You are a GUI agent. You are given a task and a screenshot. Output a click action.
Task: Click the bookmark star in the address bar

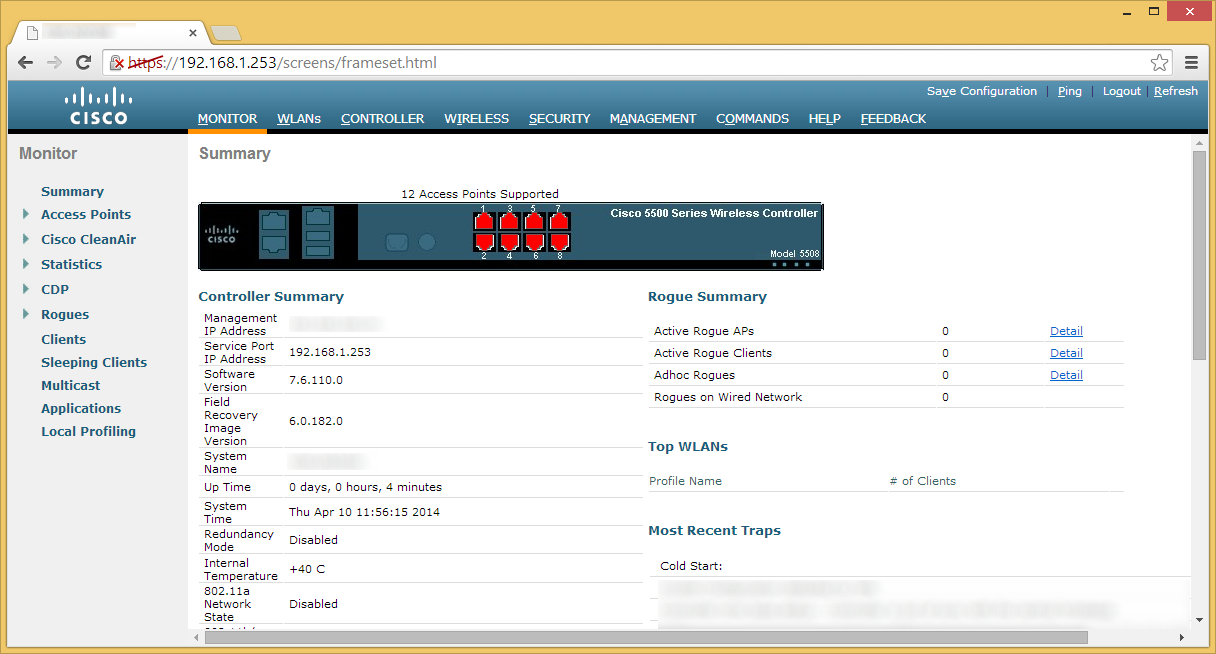coord(1159,61)
